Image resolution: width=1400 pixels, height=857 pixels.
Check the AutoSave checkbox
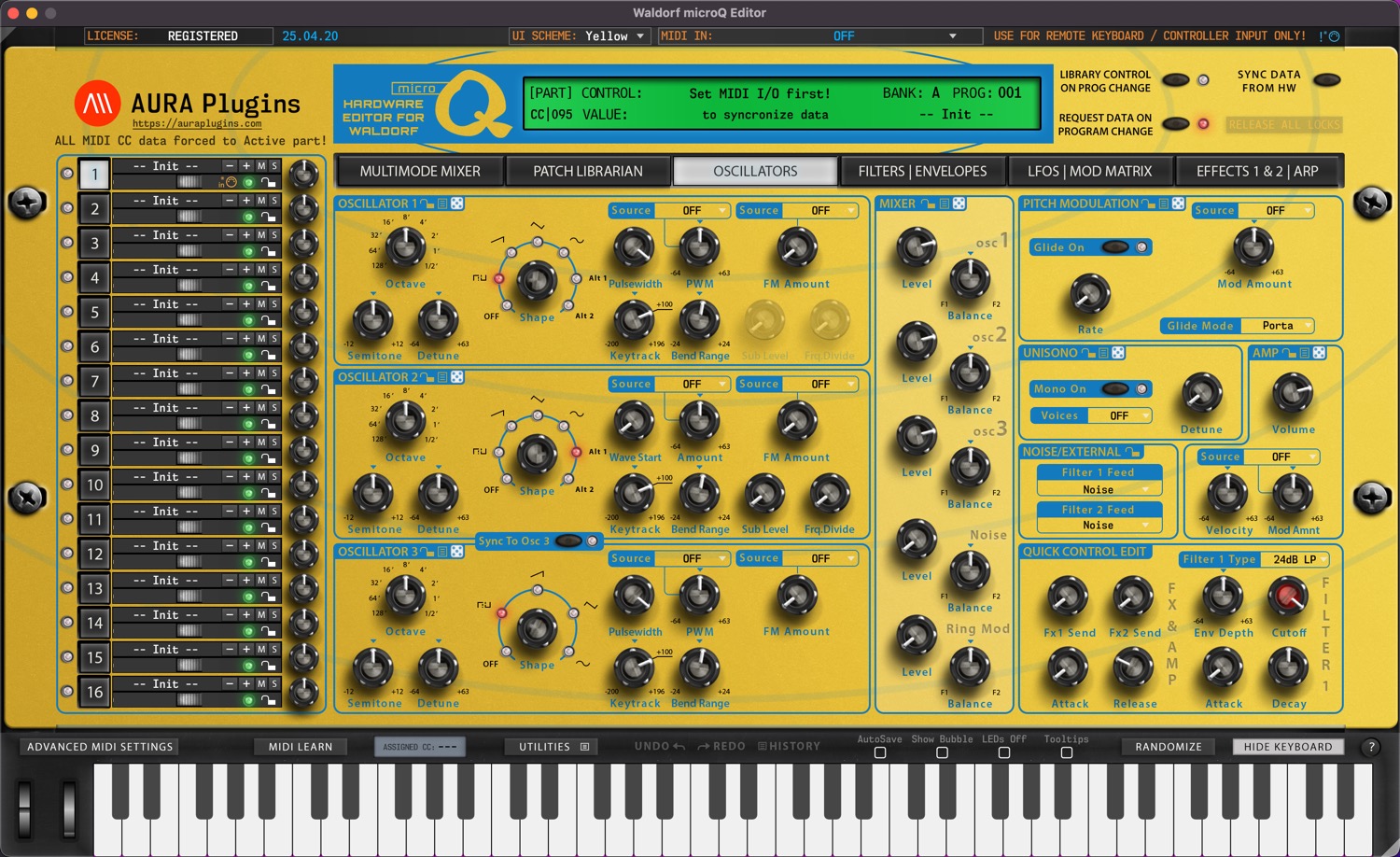[x=880, y=752]
